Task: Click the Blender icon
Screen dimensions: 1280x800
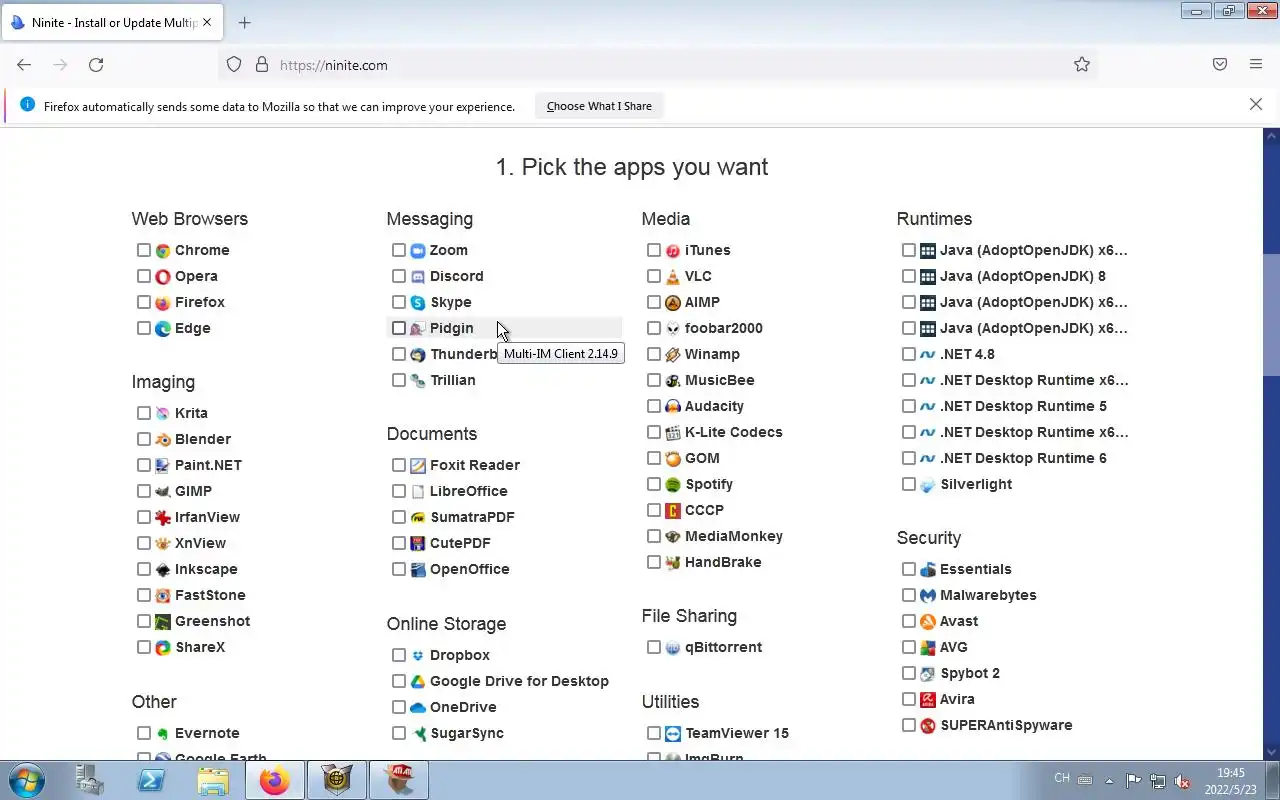Action: pos(163,439)
